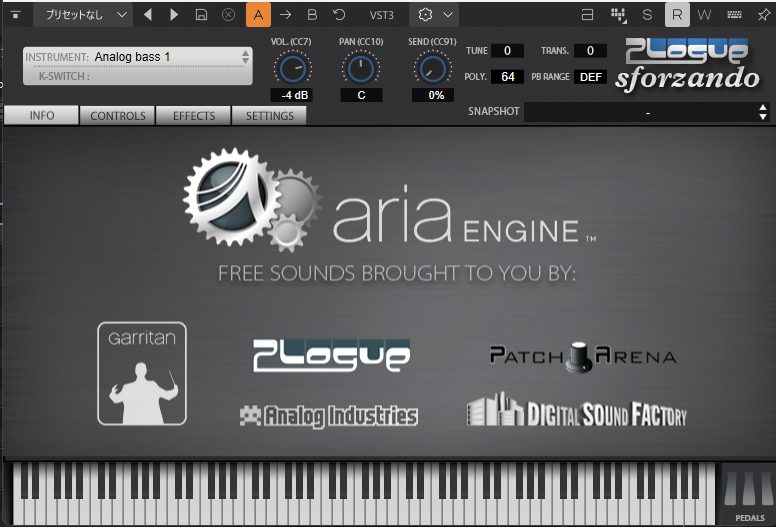This screenshot has width=776, height=527.
Task: Click the VOL (CC7) knob
Action: 292,68
